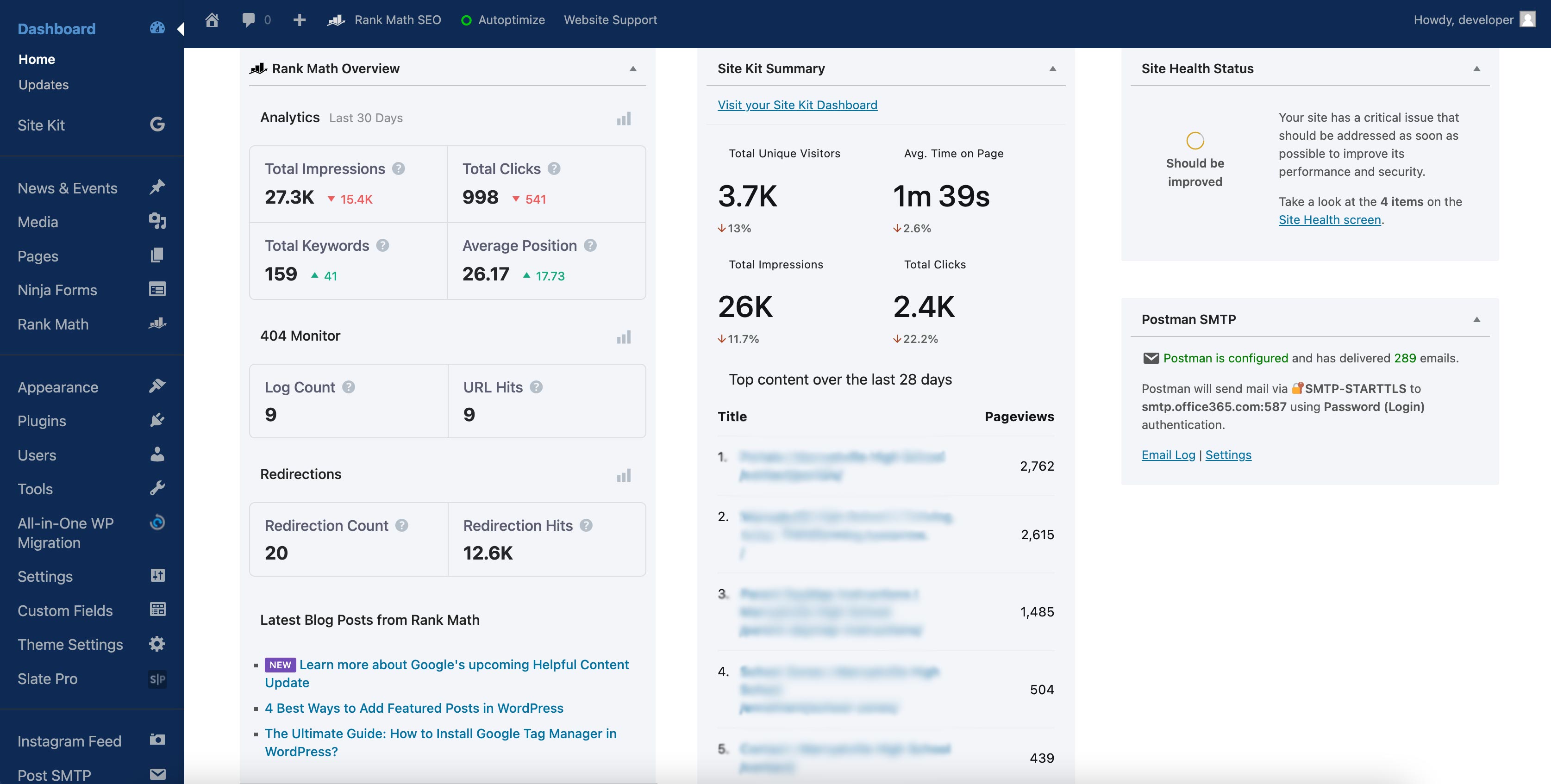This screenshot has height=784, width=1551.
Task: Open Postman SMTP Settings link
Action: (1228, 455)
